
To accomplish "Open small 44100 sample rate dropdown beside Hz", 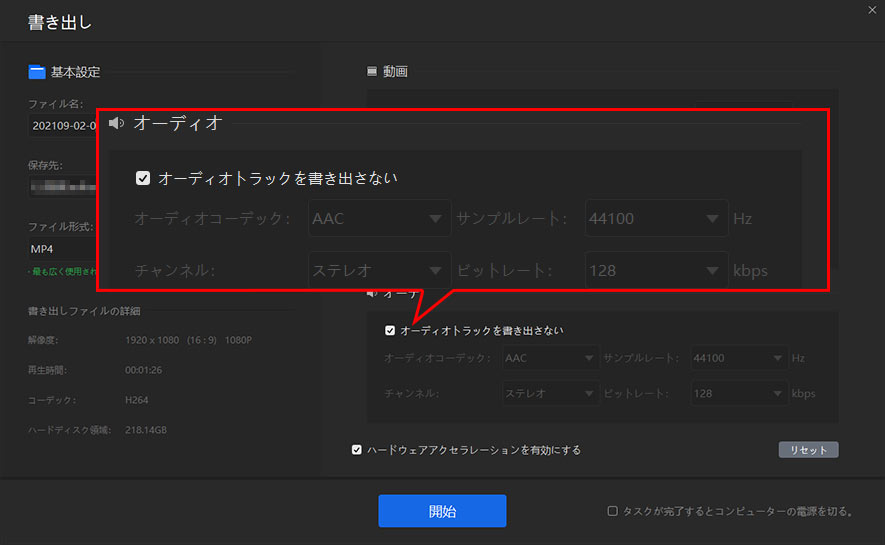I will 738,358.
